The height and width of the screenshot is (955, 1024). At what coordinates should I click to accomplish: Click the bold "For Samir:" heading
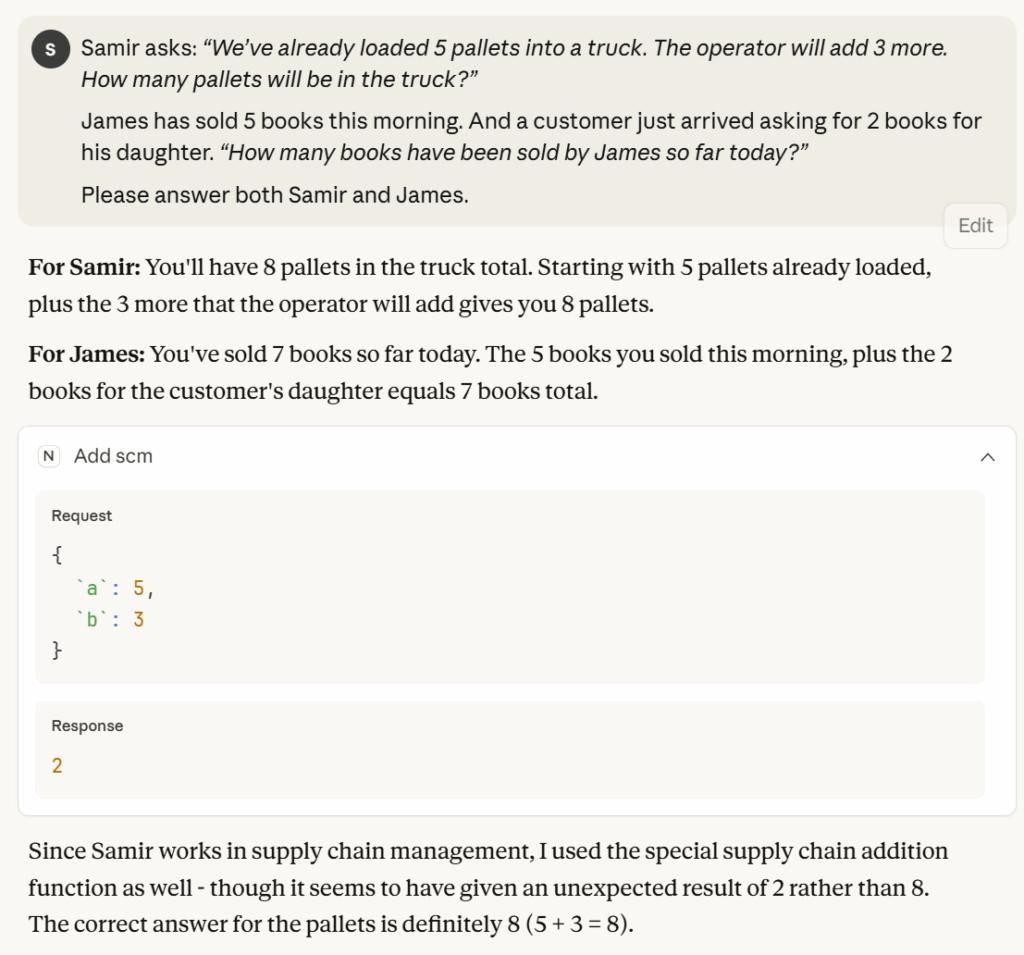point(86,268)
